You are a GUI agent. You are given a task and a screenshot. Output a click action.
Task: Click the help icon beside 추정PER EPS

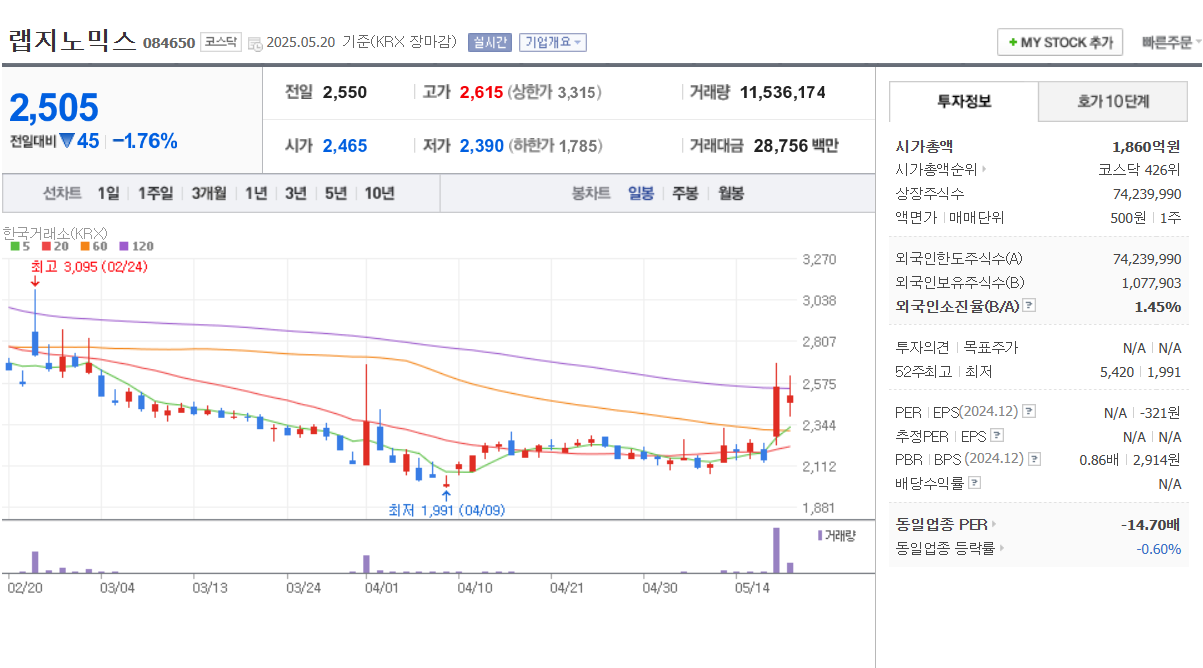coord(996,436)
